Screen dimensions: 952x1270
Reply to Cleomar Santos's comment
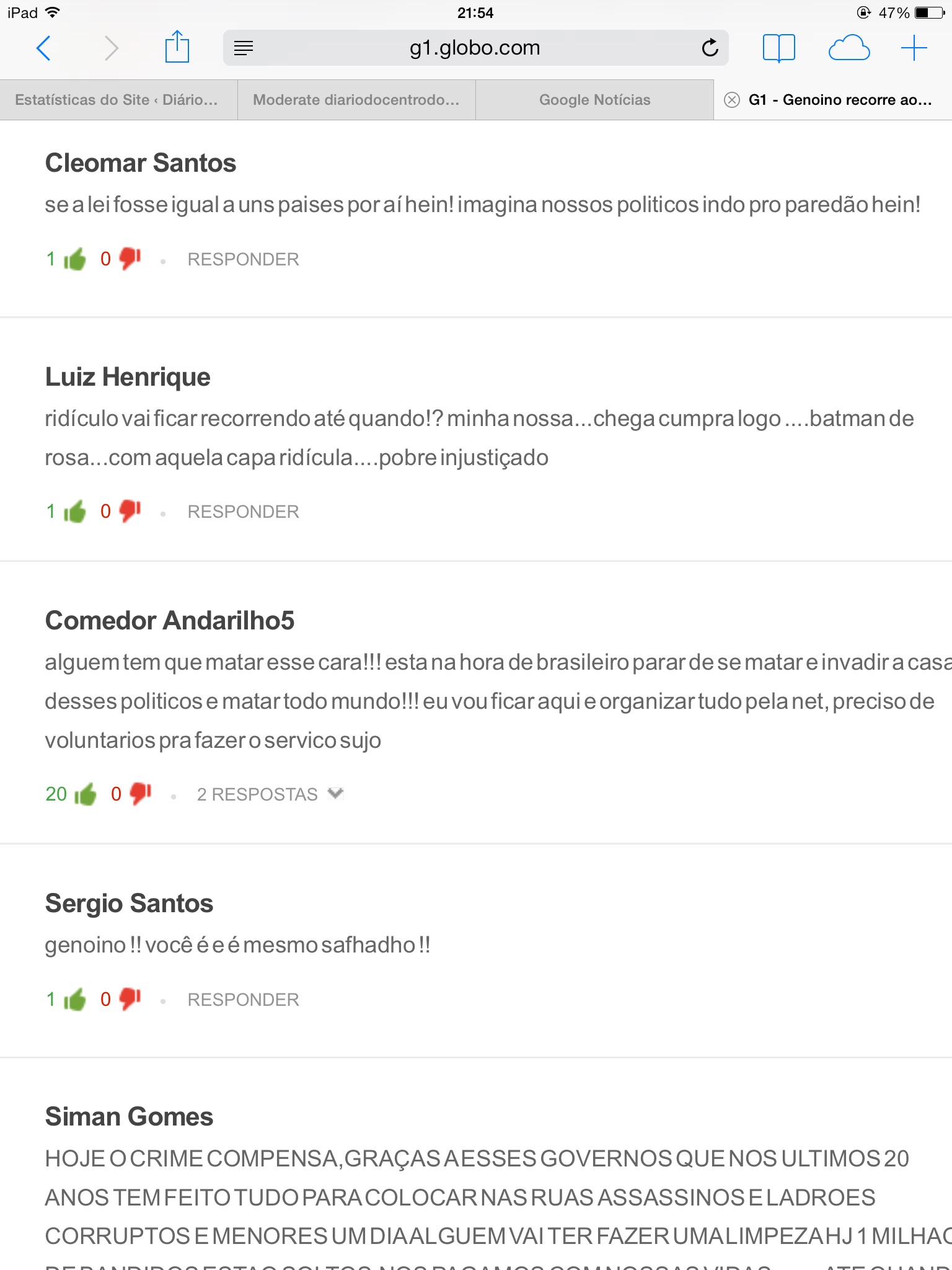click(x=243, y=259)
